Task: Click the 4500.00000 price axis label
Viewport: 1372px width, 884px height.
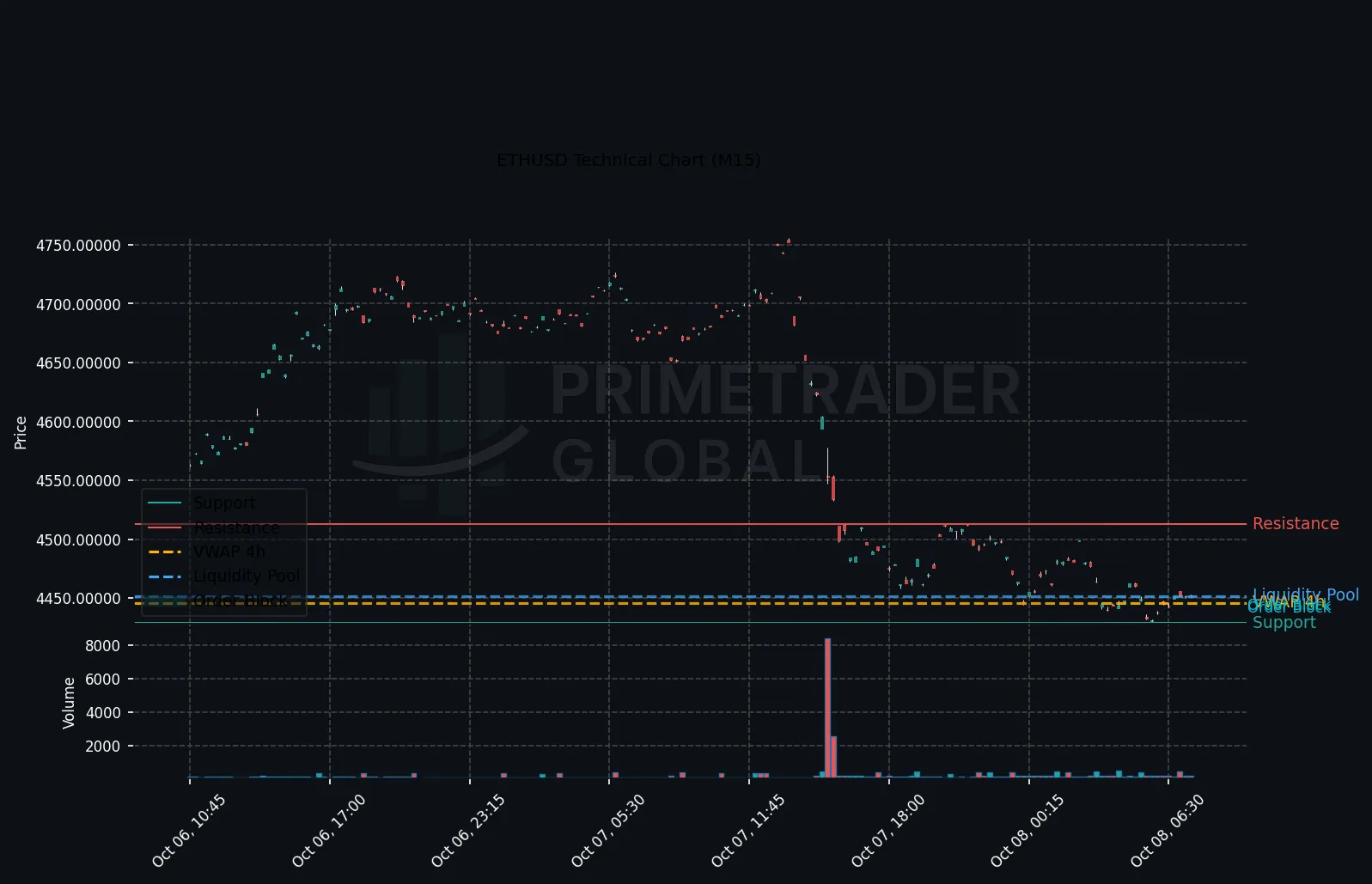Action: (x=78, y=540)
